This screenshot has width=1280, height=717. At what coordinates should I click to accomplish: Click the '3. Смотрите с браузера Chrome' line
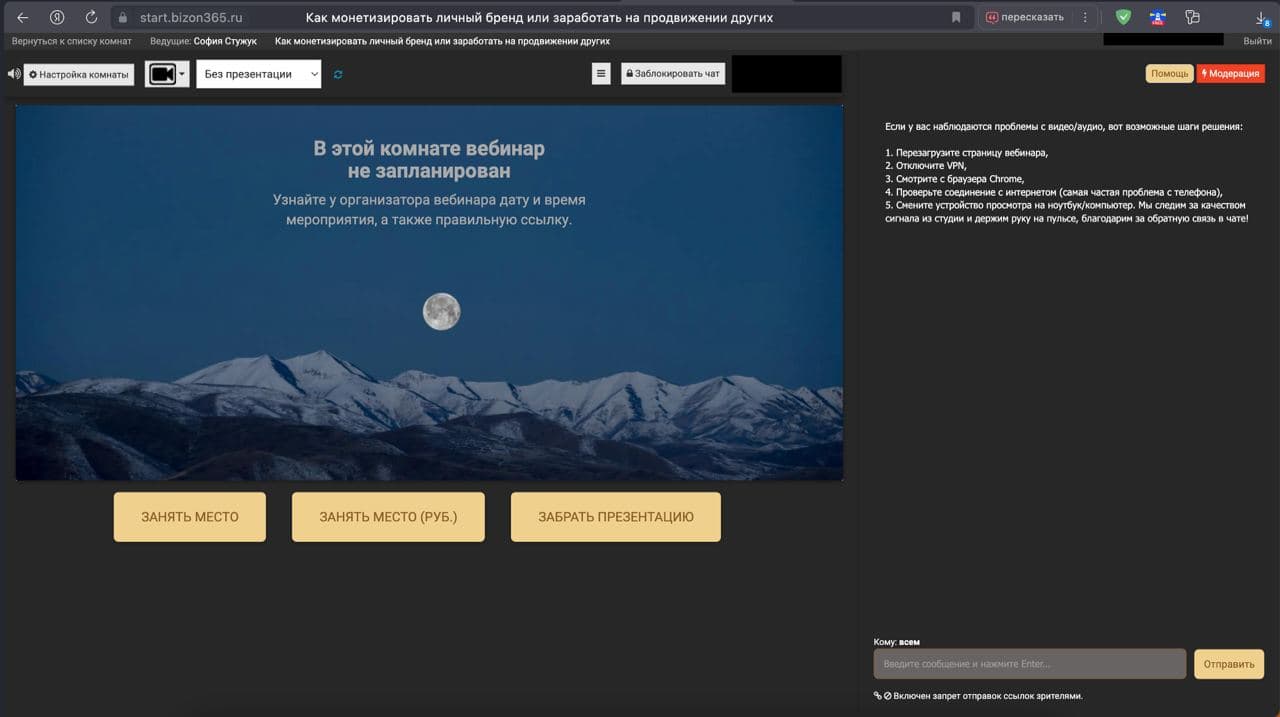954,179
